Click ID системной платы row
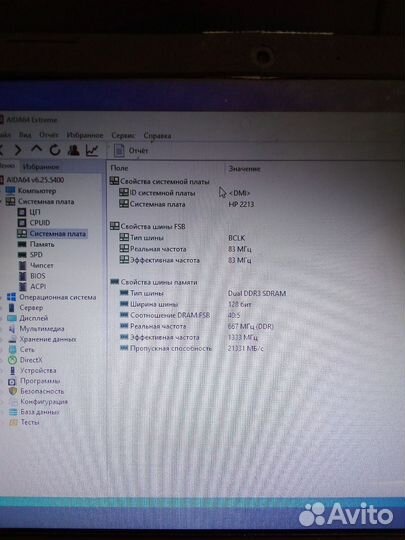 [163, 193]
